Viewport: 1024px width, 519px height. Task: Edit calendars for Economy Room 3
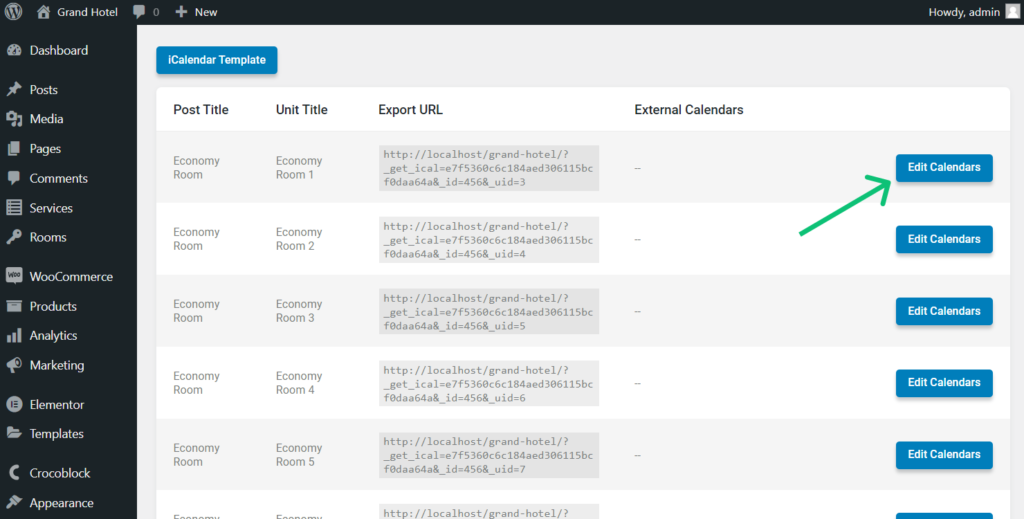tap(944, 311)
